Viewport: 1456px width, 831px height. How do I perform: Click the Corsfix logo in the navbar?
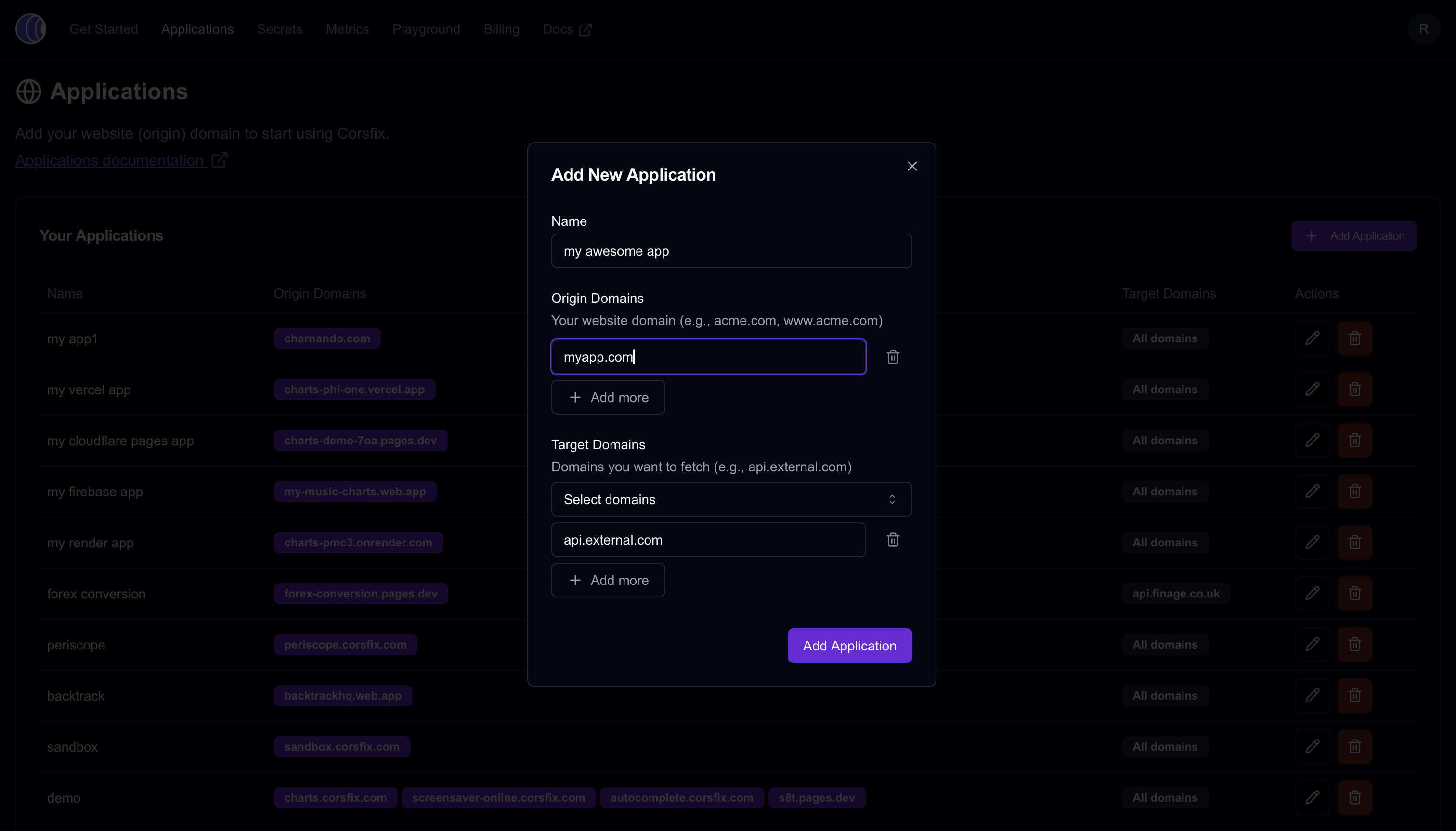point(31,29)
